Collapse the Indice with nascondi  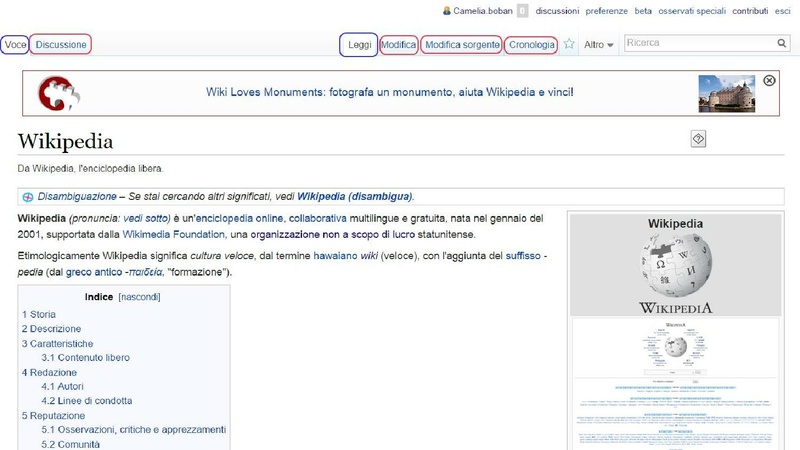(x=139, y=297)
